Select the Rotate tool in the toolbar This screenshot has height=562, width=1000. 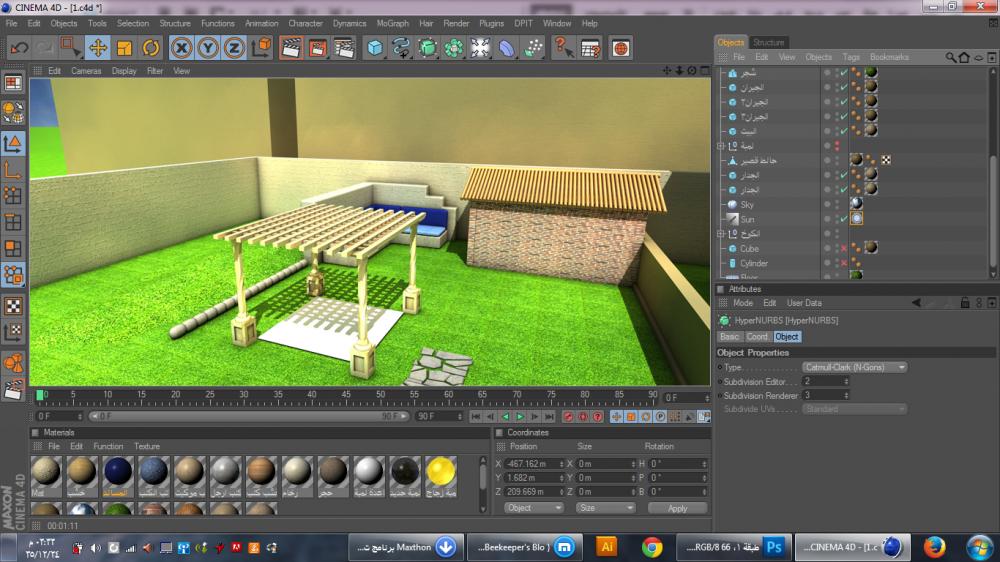[x=150, y=47]
